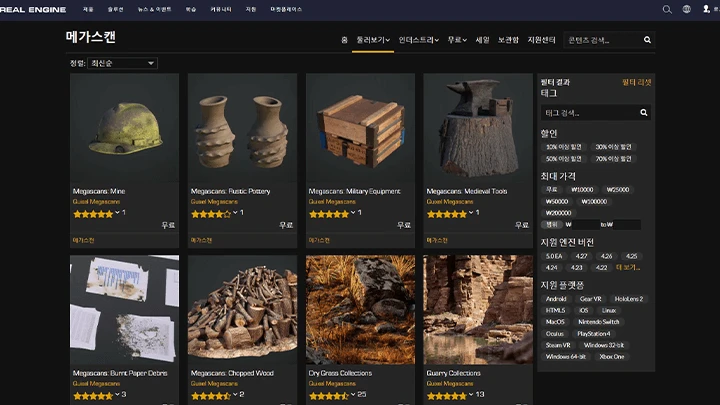Open the Dry Grass Collections thumbnail

coord(360,309)
